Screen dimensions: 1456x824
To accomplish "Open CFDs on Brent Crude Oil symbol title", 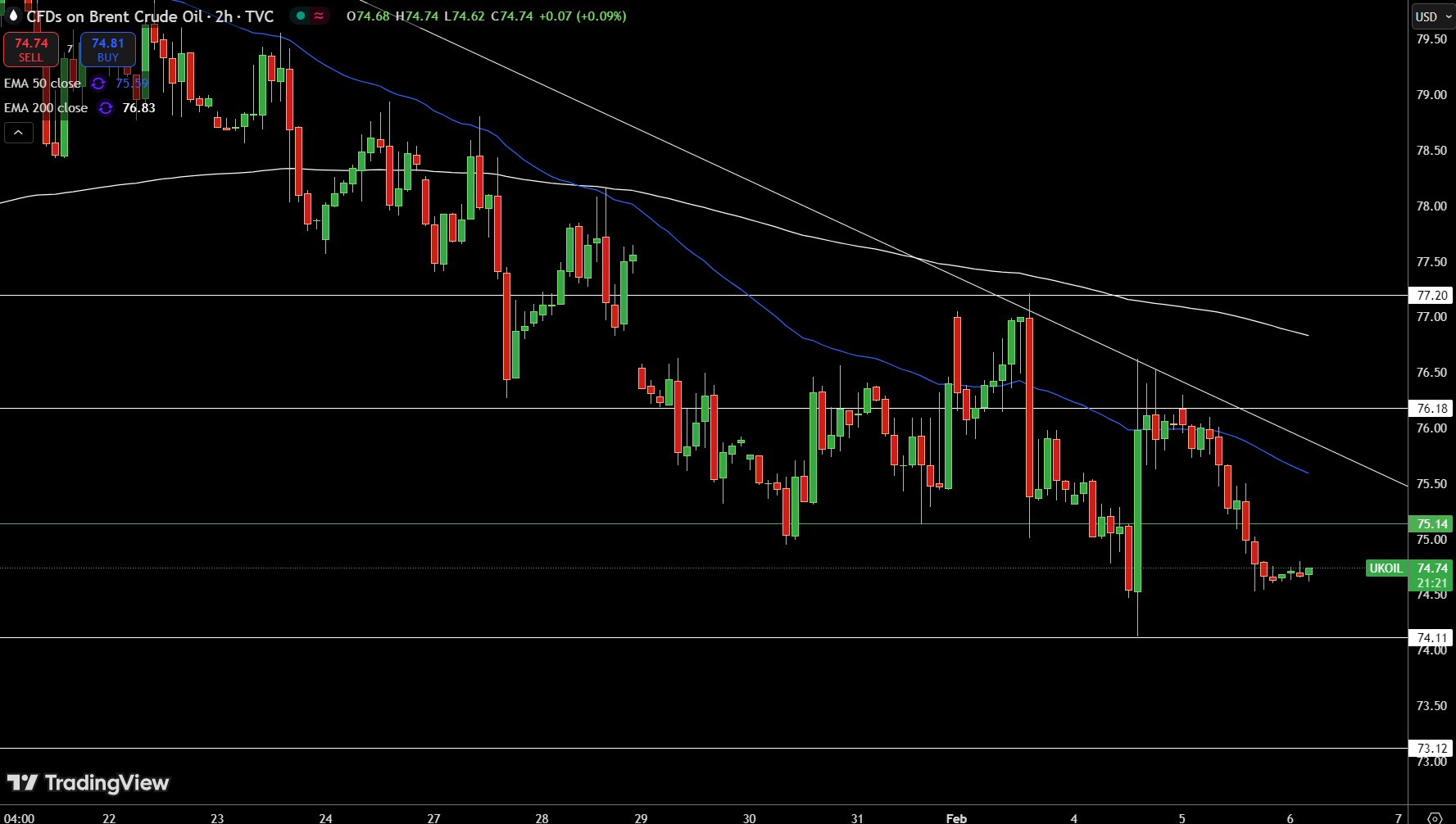I will pyautogui.click(x=150, y=16).
